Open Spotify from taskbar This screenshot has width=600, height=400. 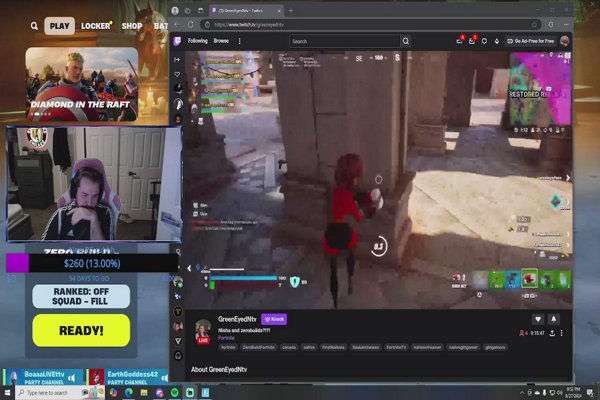point(174,393)
